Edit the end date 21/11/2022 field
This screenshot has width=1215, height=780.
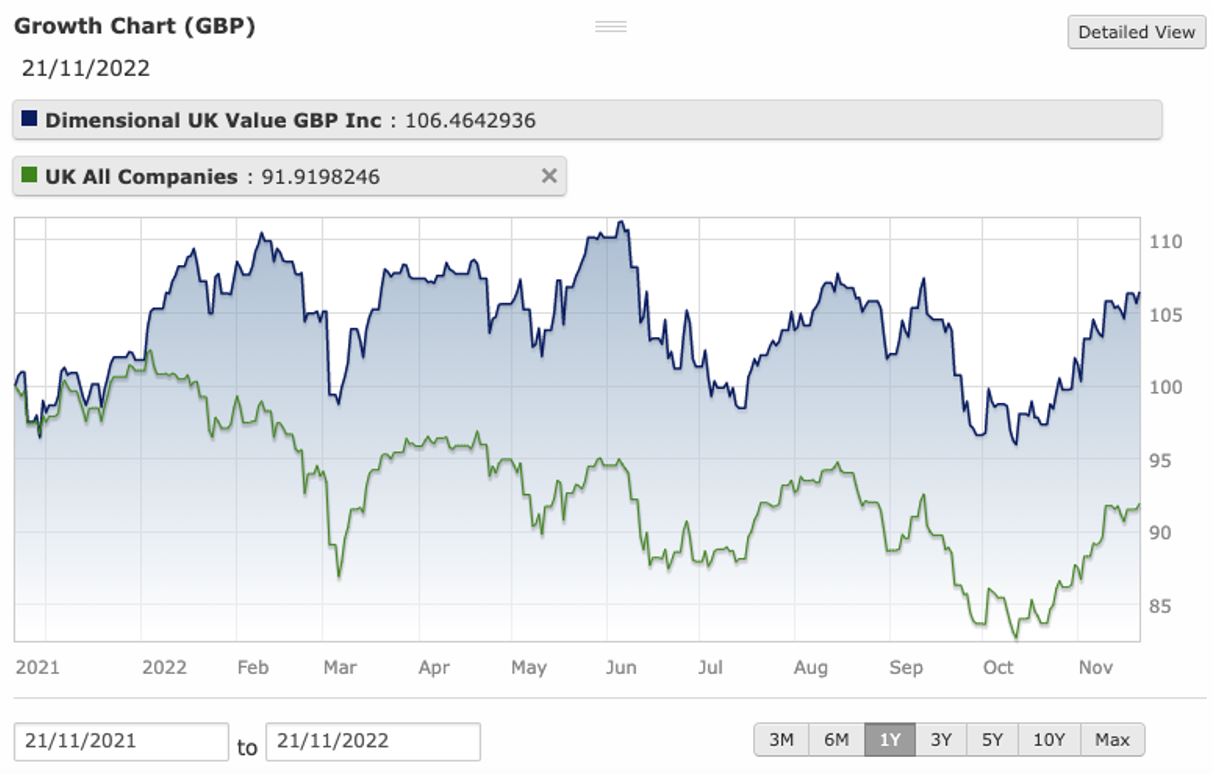[373, 742]
